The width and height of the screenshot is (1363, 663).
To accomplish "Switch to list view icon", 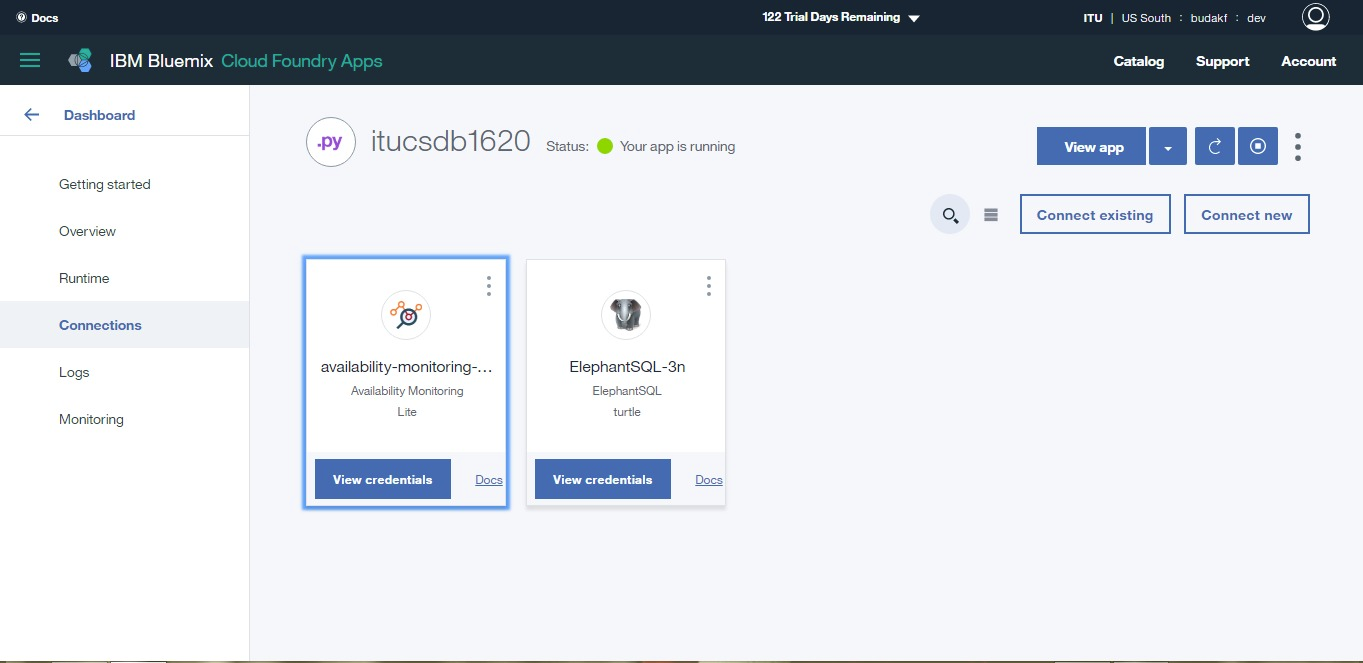I will point(991,215).
